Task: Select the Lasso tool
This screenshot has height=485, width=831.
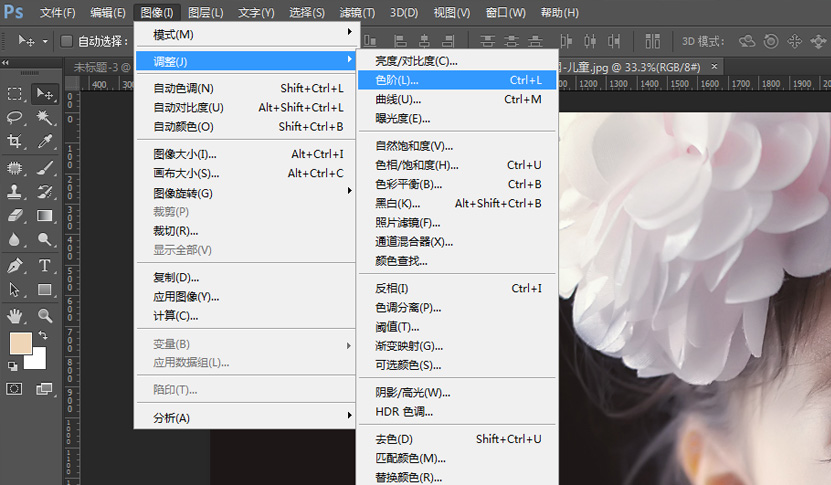Action: pyautogui.click(x=14, y=117)
